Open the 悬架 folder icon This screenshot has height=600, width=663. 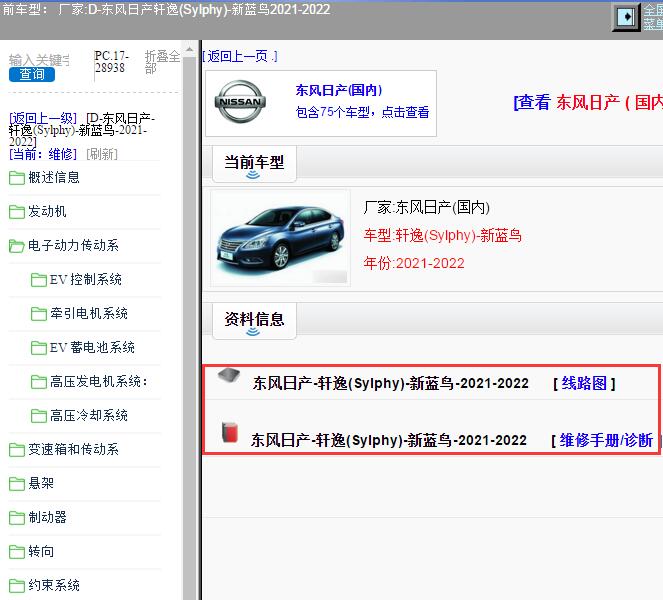click(17, 483)
